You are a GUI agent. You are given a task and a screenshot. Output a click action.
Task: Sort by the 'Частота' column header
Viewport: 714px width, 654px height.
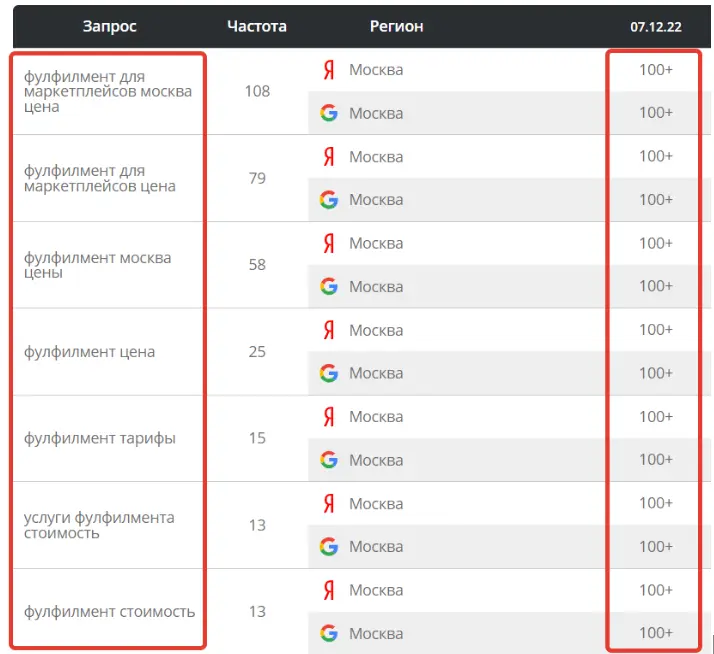(256, 26)
